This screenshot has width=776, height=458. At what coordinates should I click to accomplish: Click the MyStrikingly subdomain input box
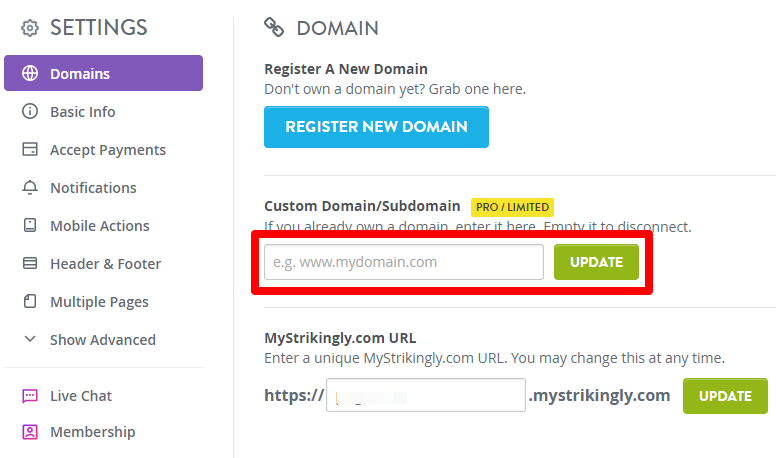pos(426,395)
